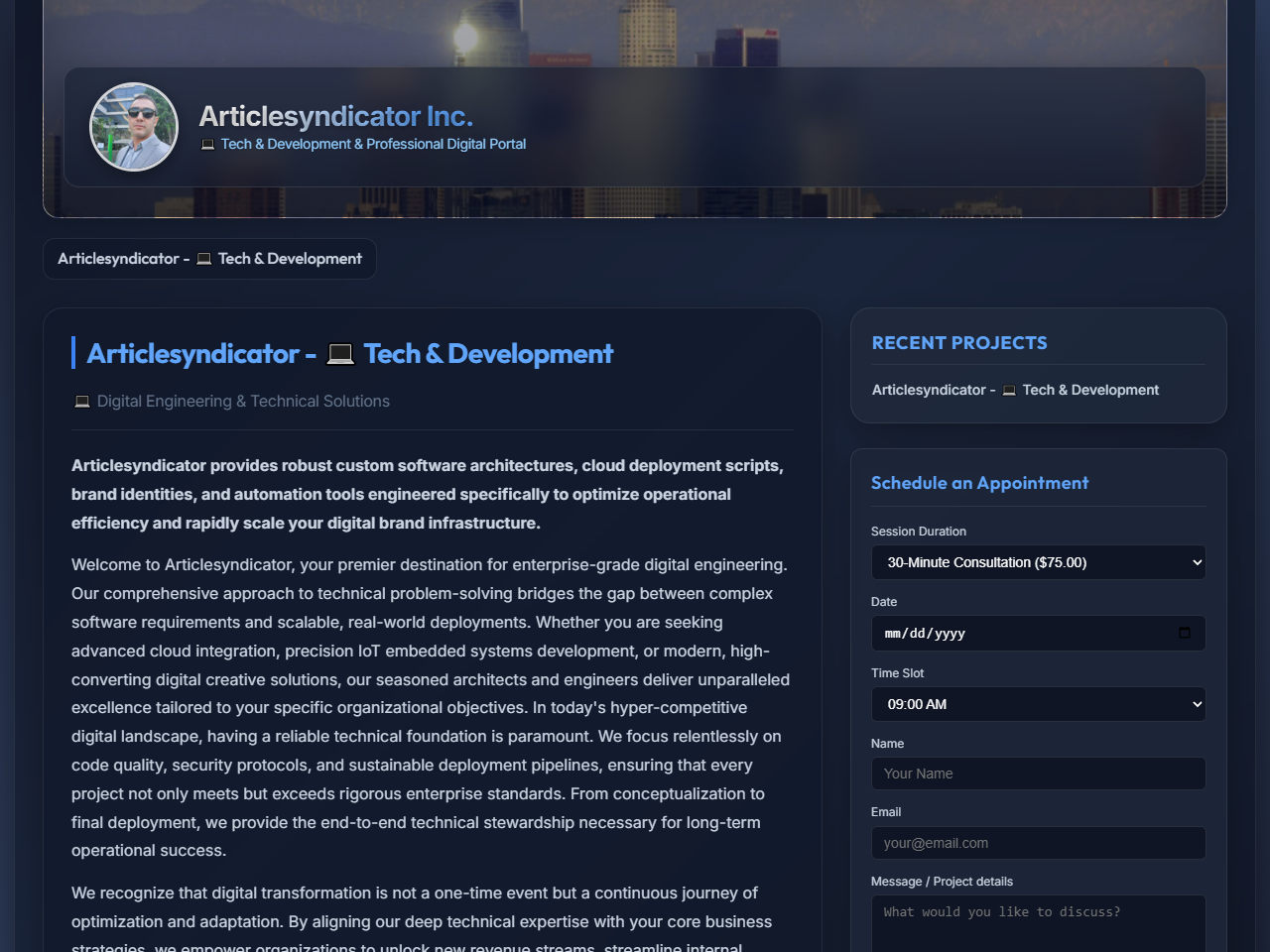Click the Session Duration label

(919, 532)
